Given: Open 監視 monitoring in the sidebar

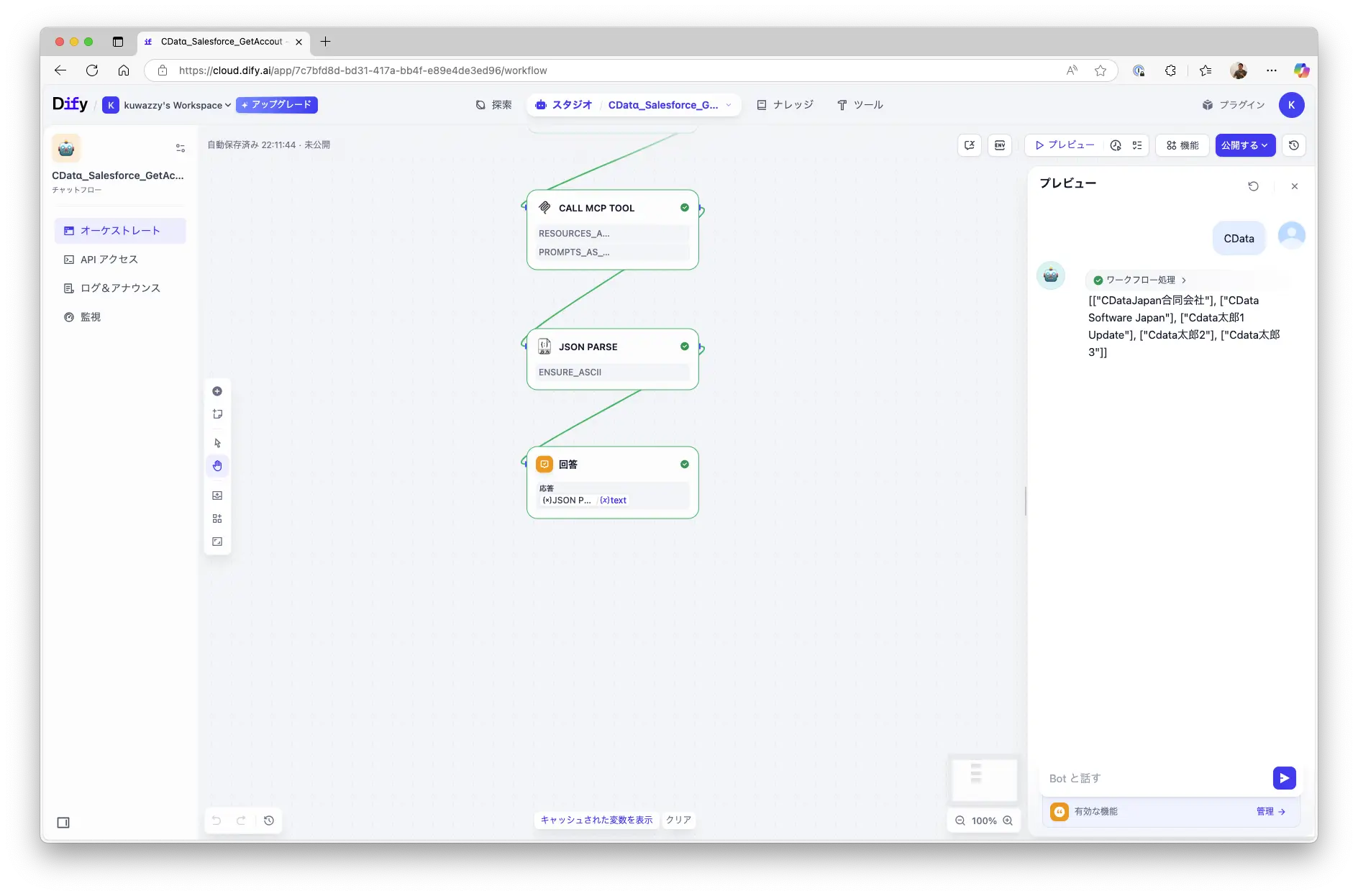Looking at the screenshot, I should 120,317.
